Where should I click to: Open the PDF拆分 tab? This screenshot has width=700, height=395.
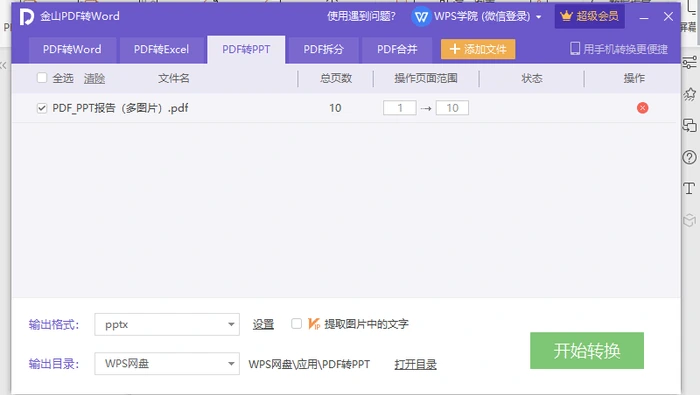[x=324, y=50]
